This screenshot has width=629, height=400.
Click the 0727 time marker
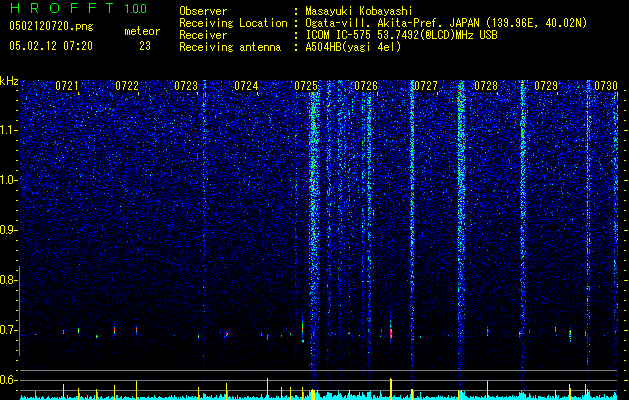(426, 86)
